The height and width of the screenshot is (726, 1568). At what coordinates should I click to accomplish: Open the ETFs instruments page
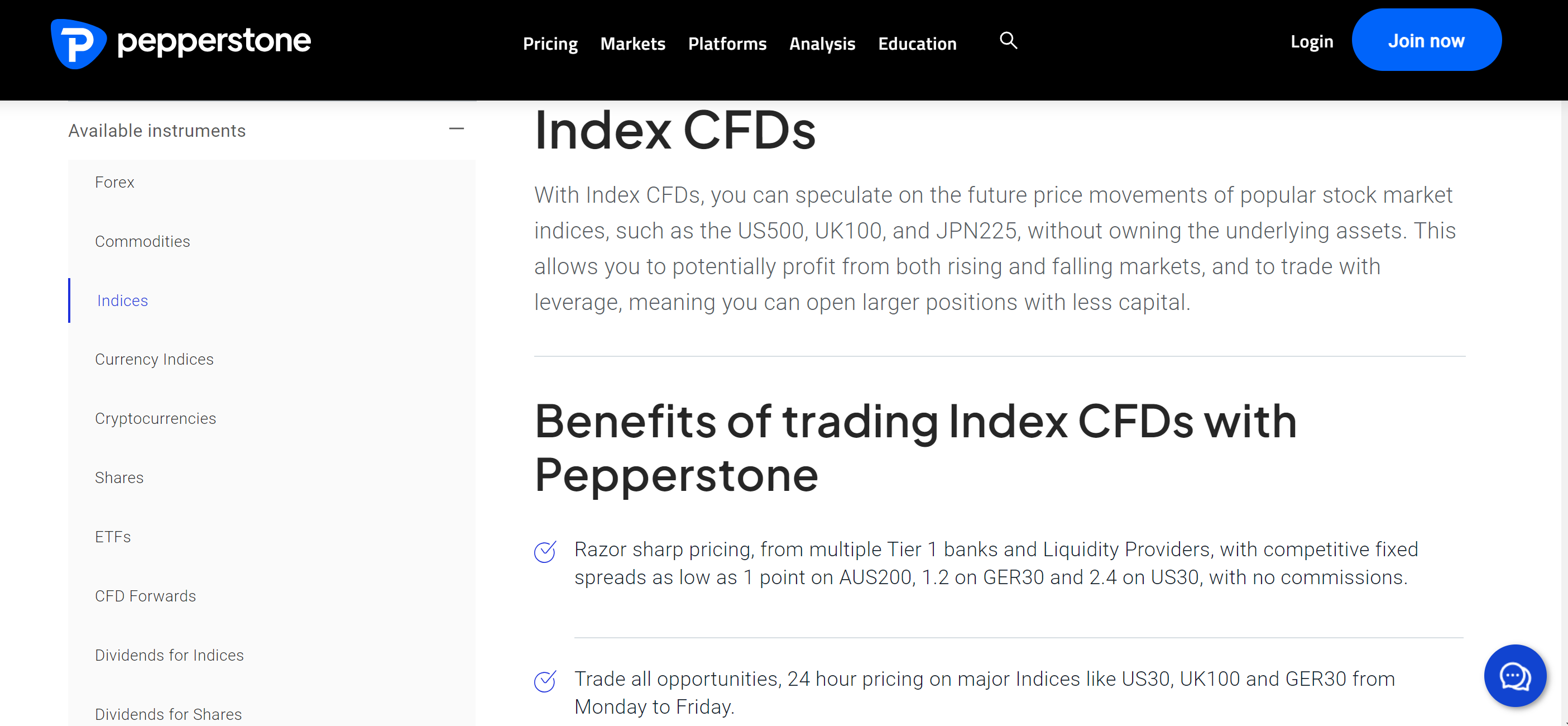tap(113, 537)
